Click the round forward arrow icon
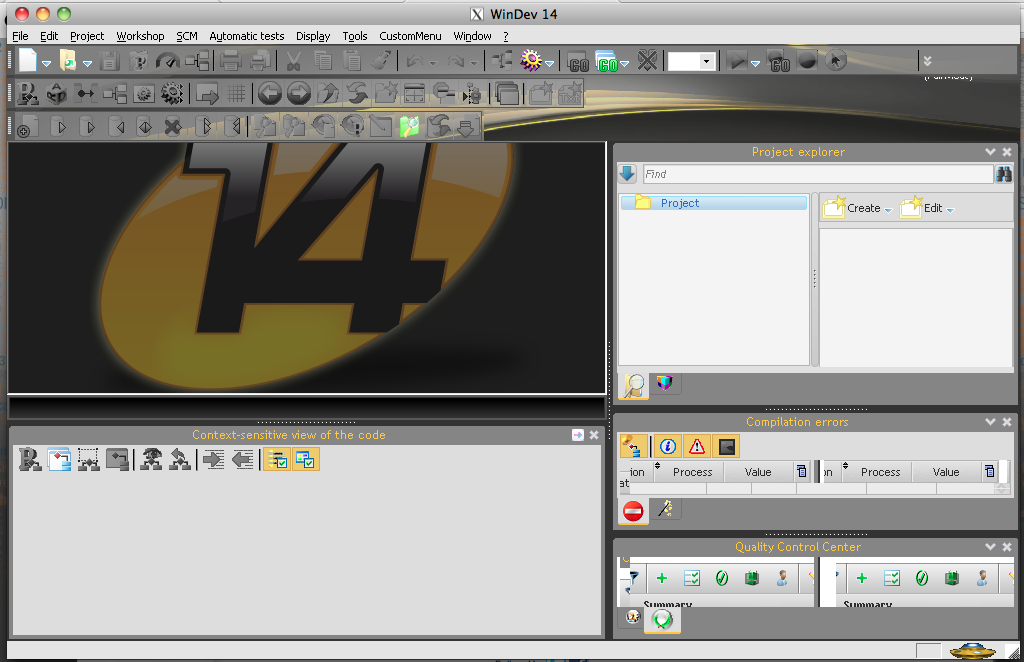The width and height of the screenshot is (1024, 662). tap(299, 93)
